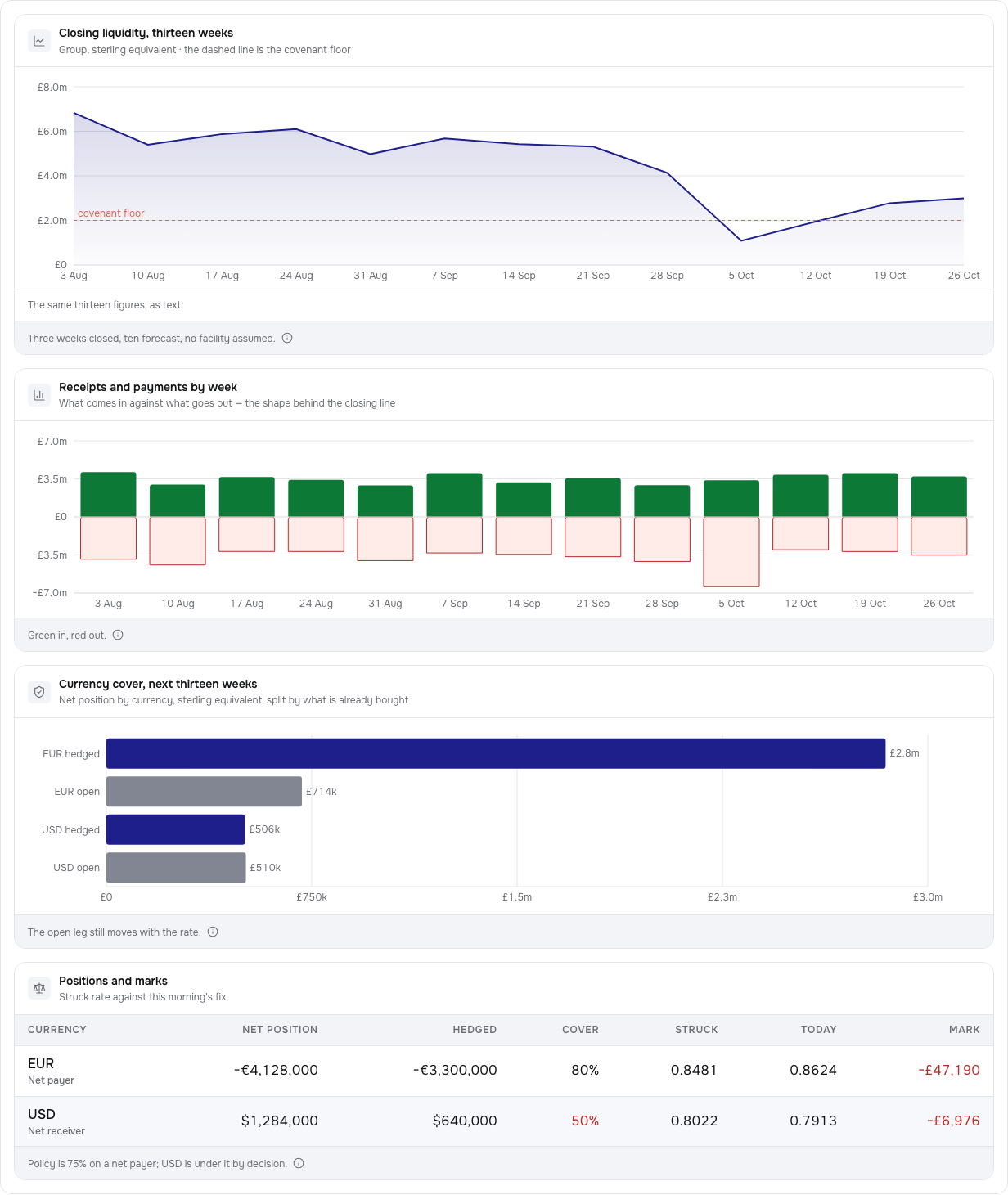
Task: Click the -£7.0m receipts axis label
Action: 50,593
